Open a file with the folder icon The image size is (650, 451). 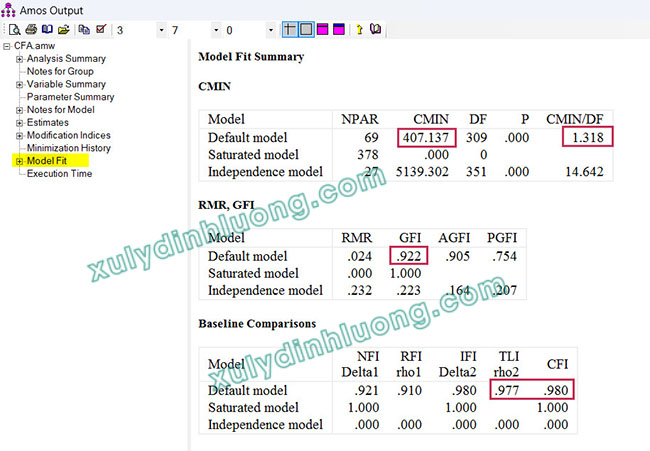point(63,30)
